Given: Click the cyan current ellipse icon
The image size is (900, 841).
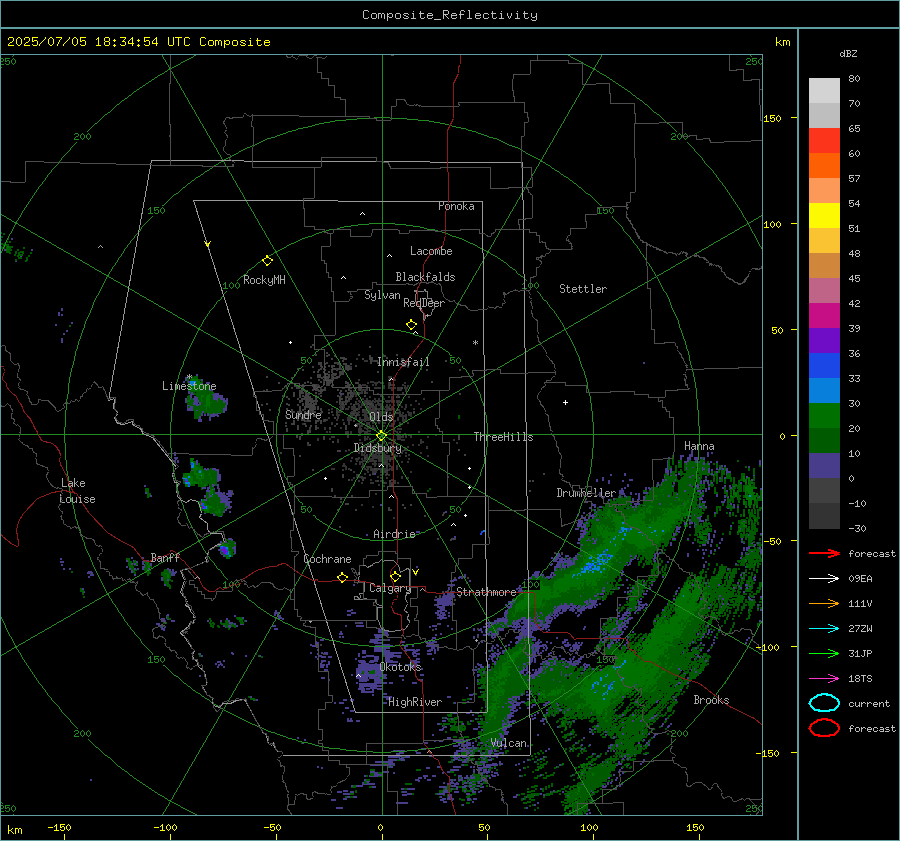Looking at the screenshot, I should click(824, 703).
